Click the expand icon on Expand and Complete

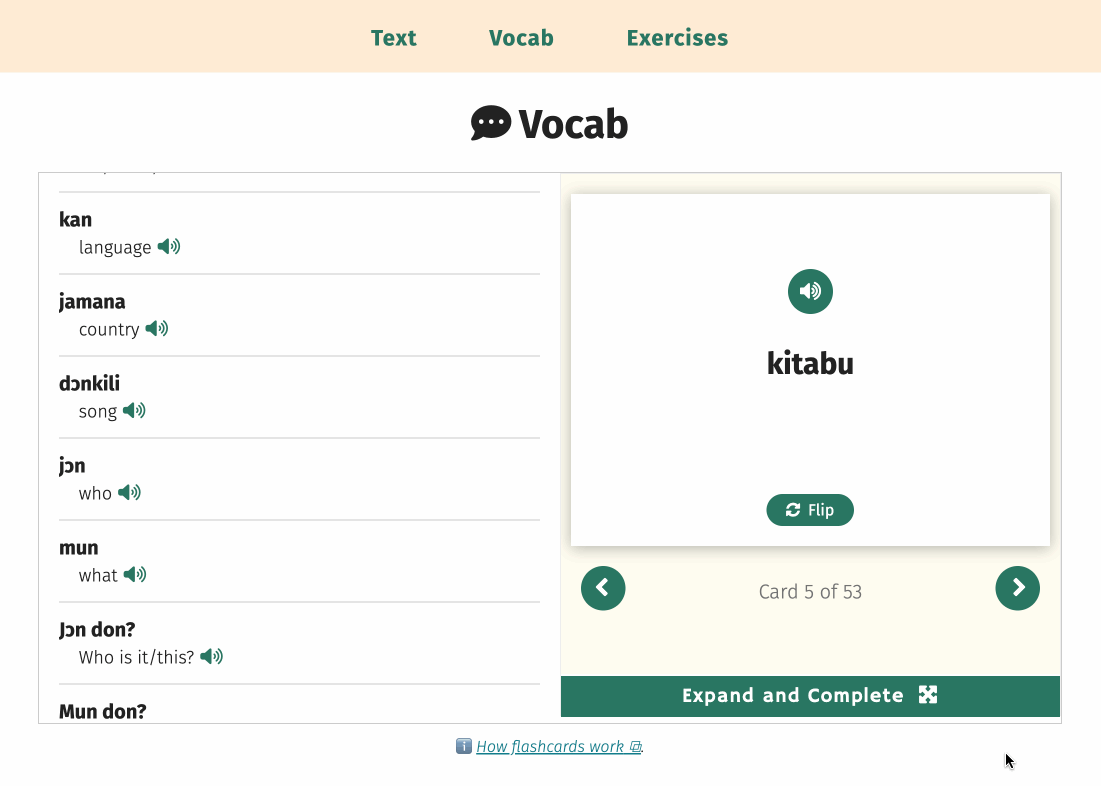click(928, 695)
